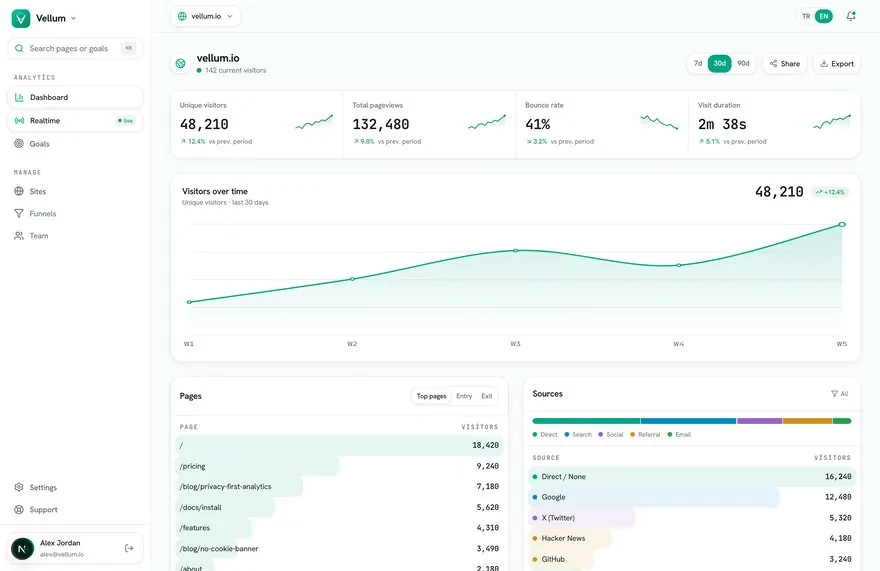
Task: Switch language to EN
Action: (824, 16)
